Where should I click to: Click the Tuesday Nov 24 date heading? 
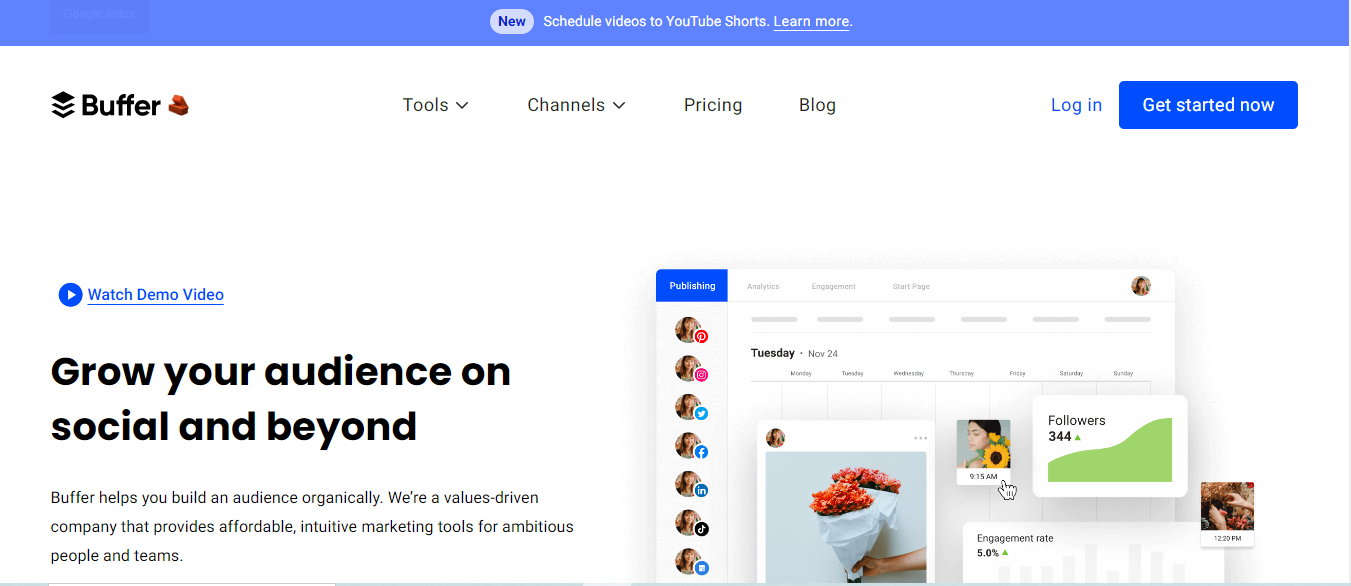click(x=794, y=353)
